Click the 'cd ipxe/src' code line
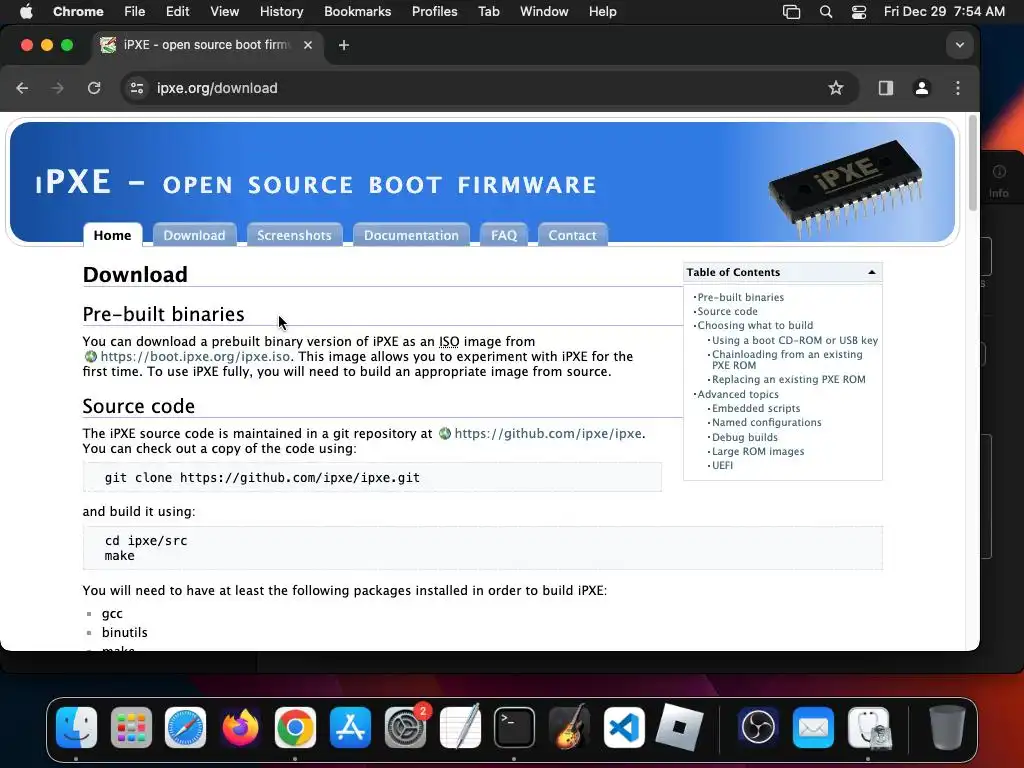Image resolution: width=1024 pixels, height=768 pixels. pyautogui.click(x=146, y=541)
